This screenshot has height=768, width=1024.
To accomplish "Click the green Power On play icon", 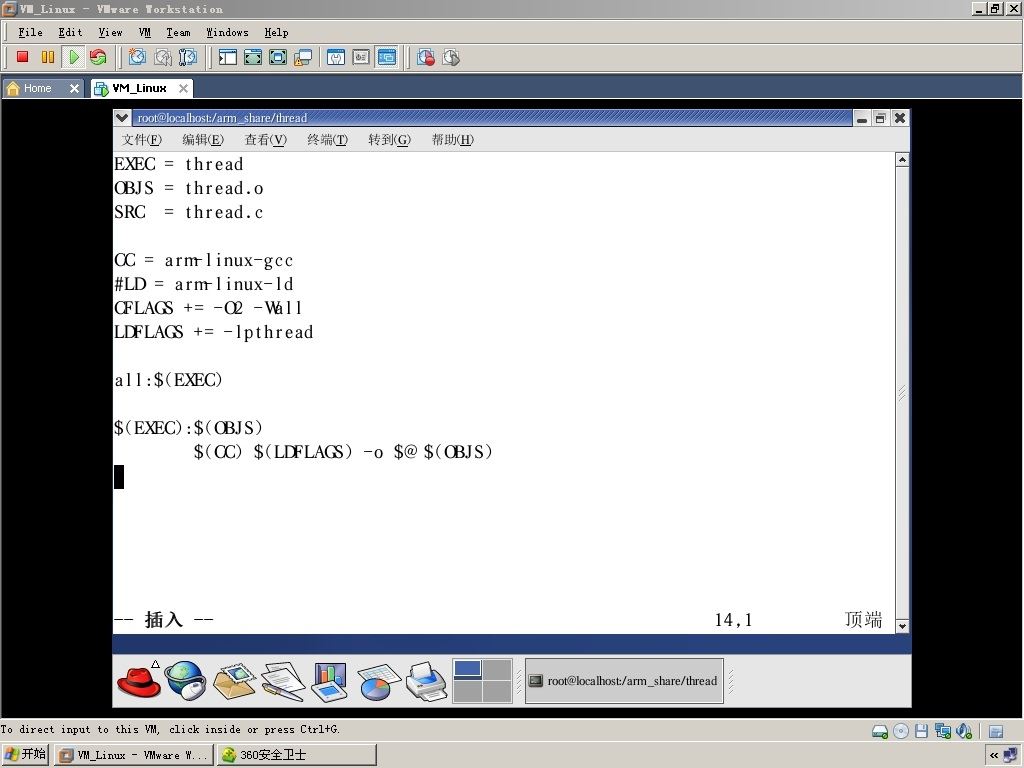I will click(x=74, y=57).
